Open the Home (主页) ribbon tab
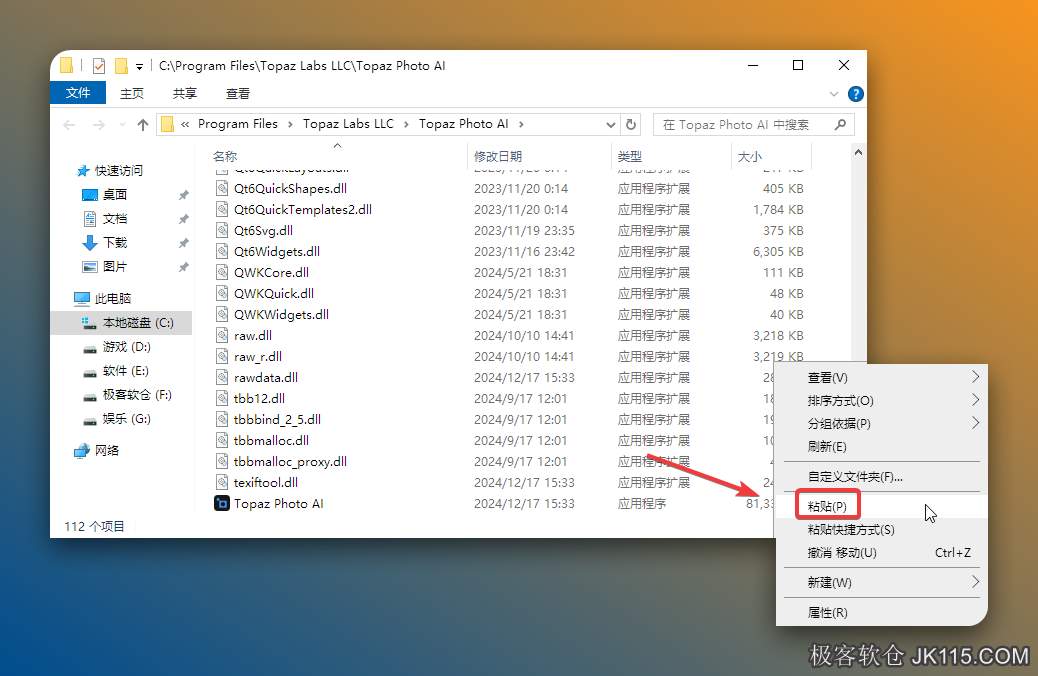Image resolution: width=1038 pixels, height=676 pixels. (x=132, y=93)
